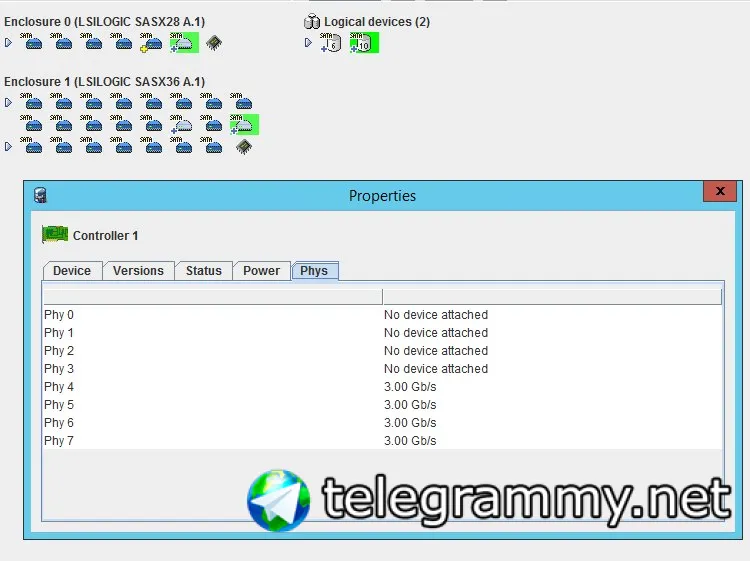Screen dimensions: 750x561
Task: Click the Phy 0 row label
Action: (x=59, y=315)
